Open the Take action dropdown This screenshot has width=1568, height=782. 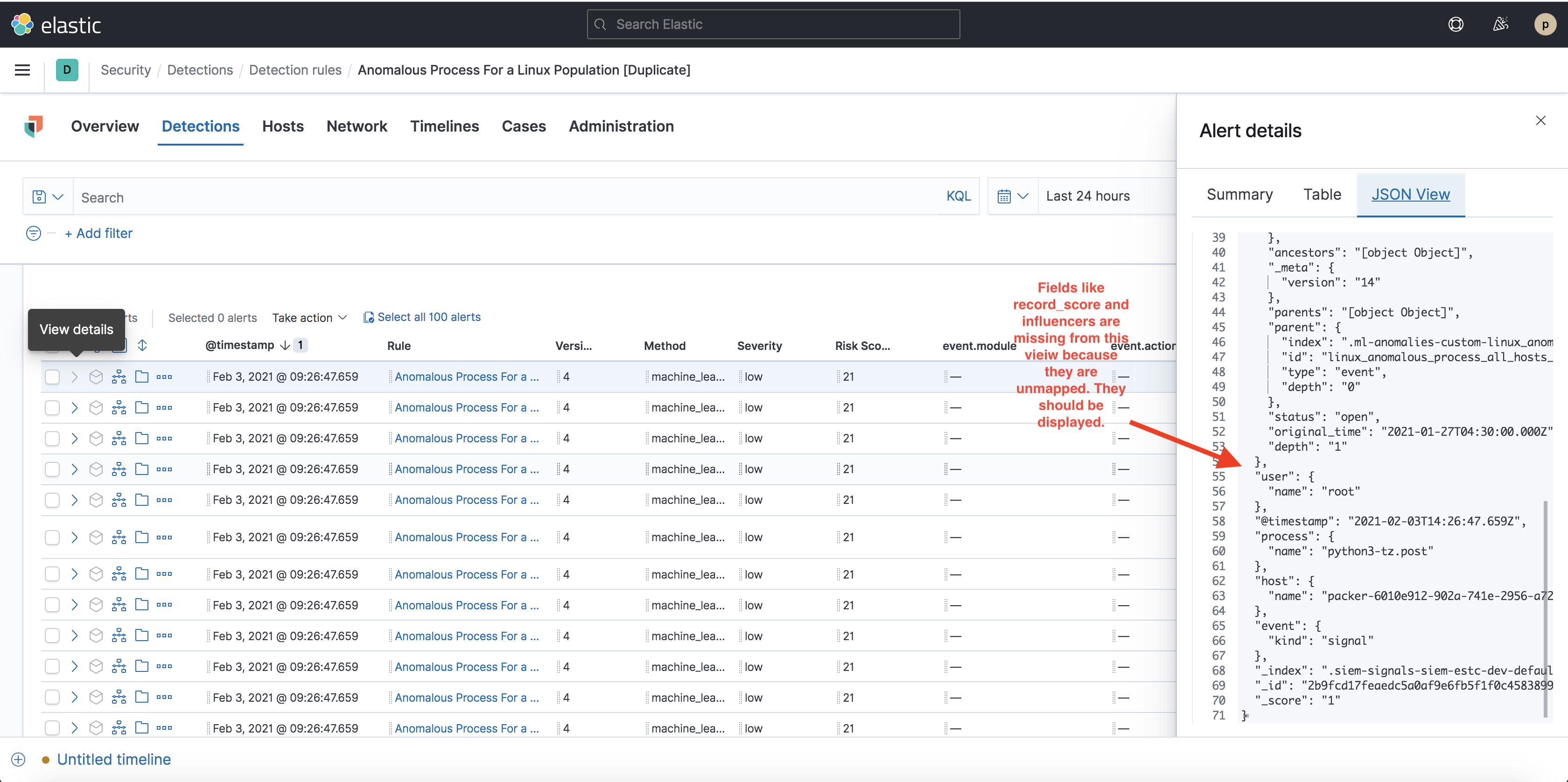pos(309,317)
